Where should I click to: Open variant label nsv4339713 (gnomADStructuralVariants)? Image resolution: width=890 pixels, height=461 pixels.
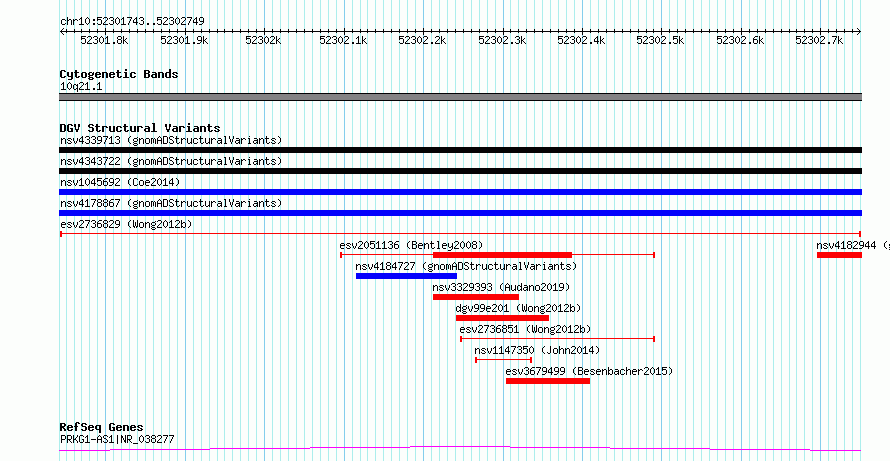point(171,140)
